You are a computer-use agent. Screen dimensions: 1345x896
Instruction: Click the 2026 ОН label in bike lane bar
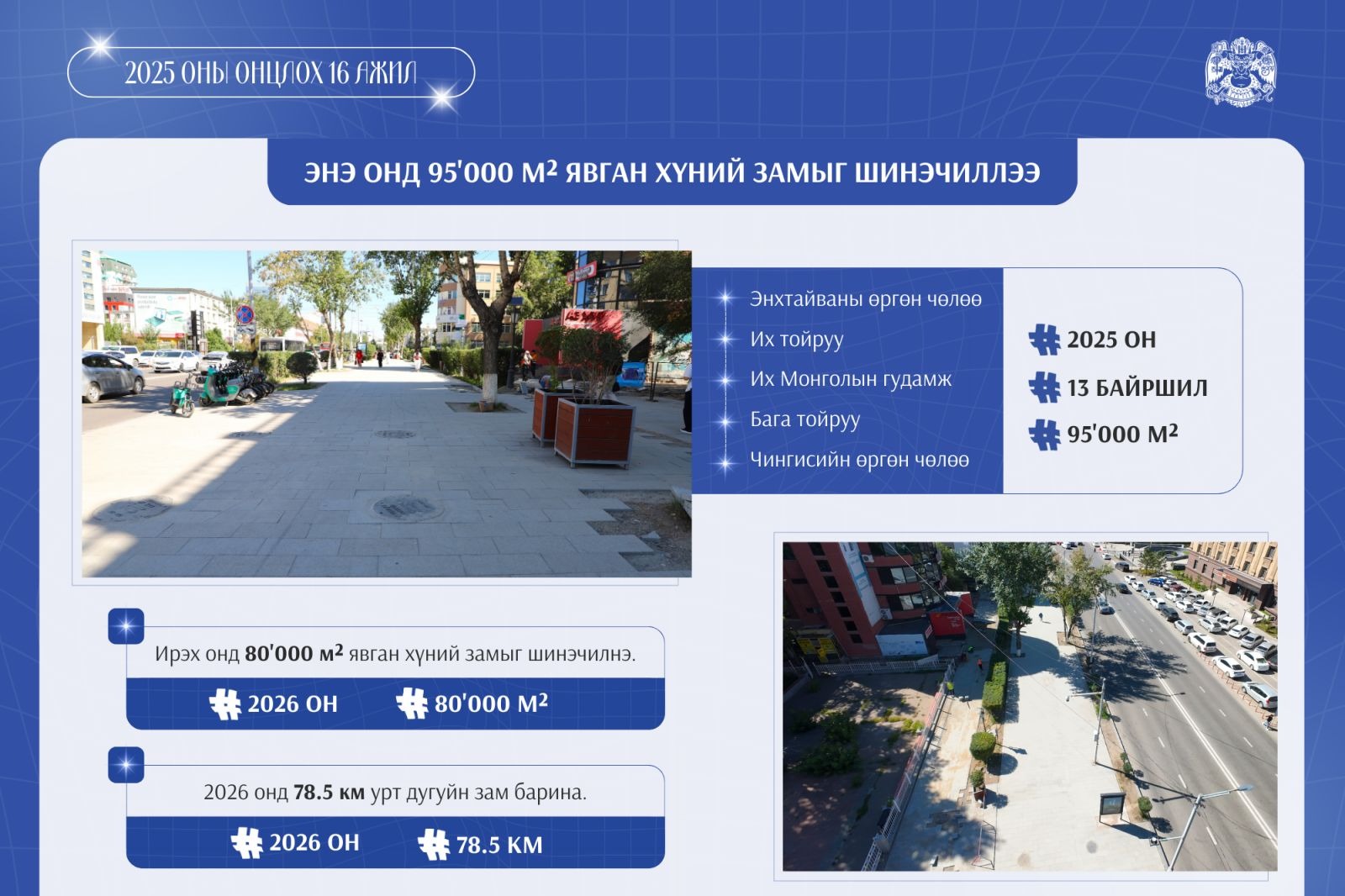point(314,843)
